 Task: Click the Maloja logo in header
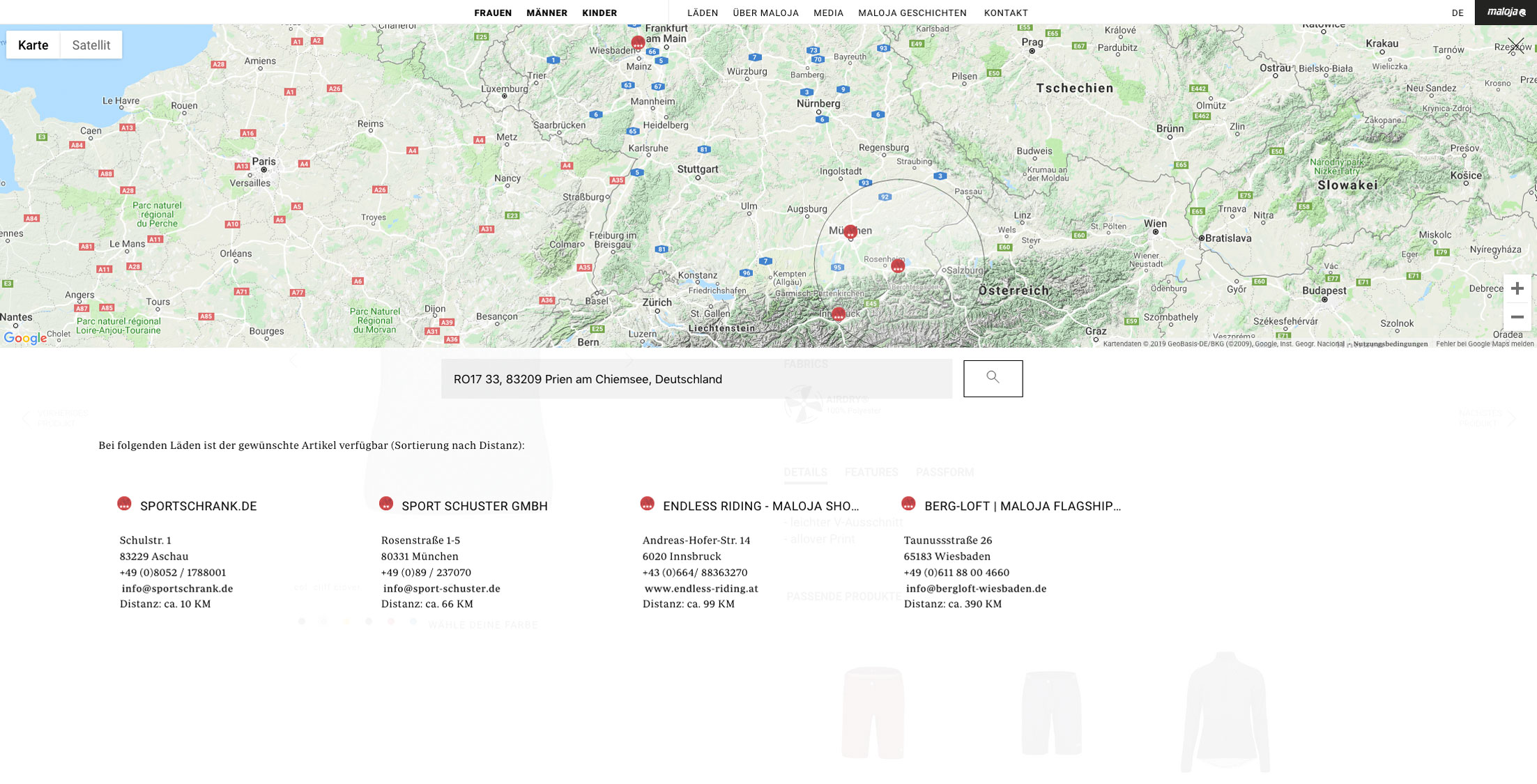(x=1506, y=13)
